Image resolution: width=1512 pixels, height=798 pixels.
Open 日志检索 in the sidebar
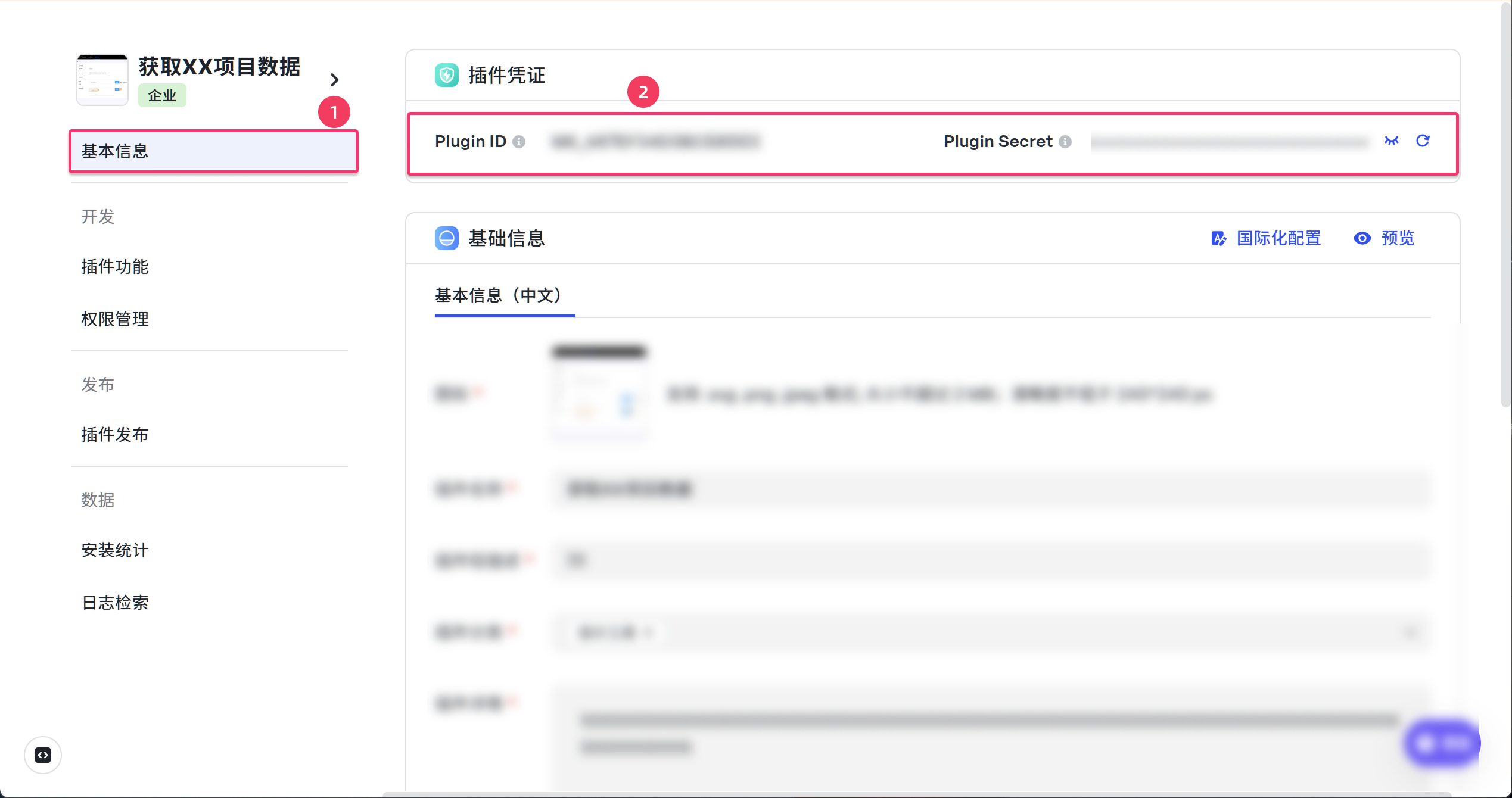115,603
